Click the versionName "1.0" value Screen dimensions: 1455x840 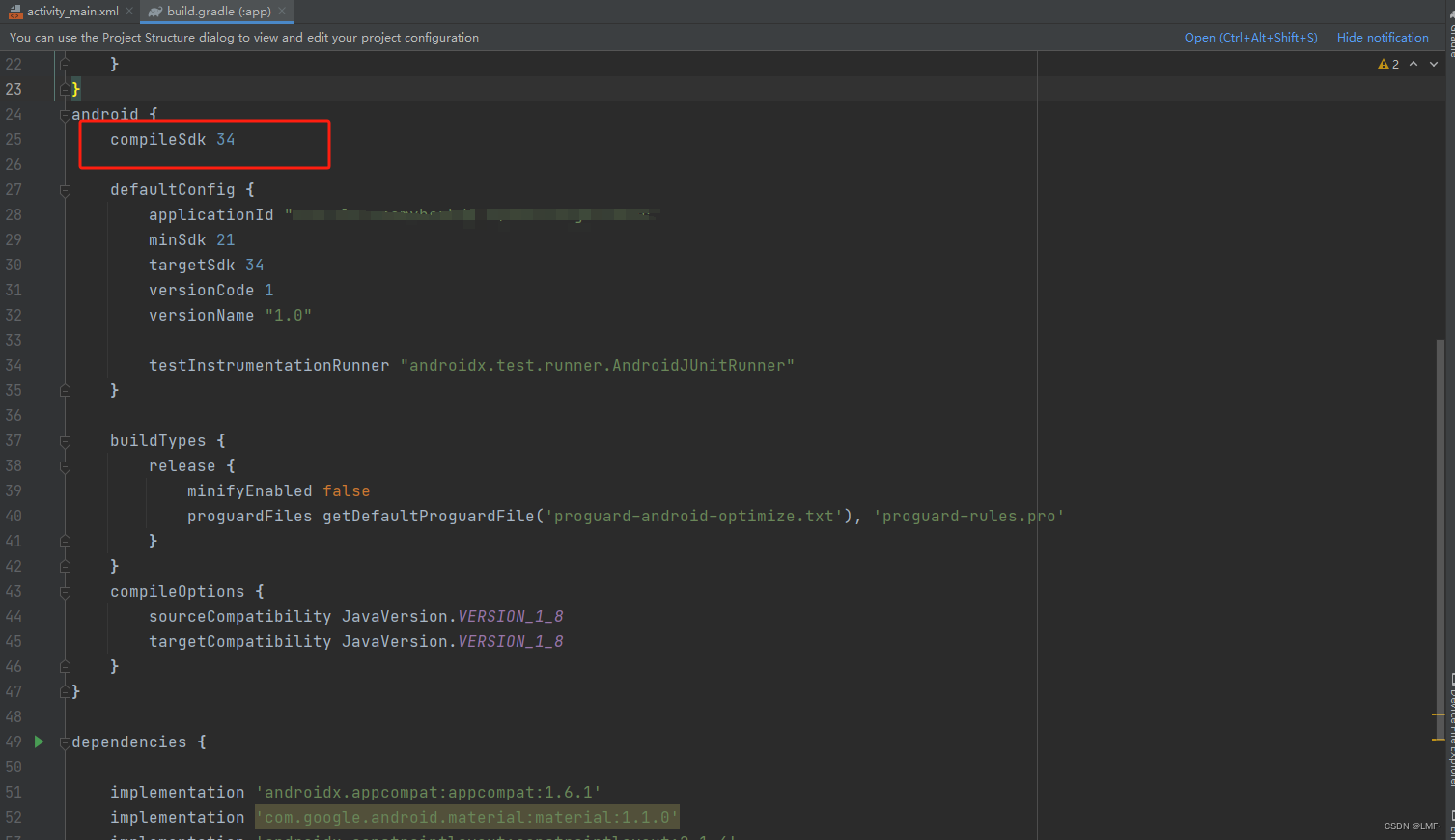289,315
